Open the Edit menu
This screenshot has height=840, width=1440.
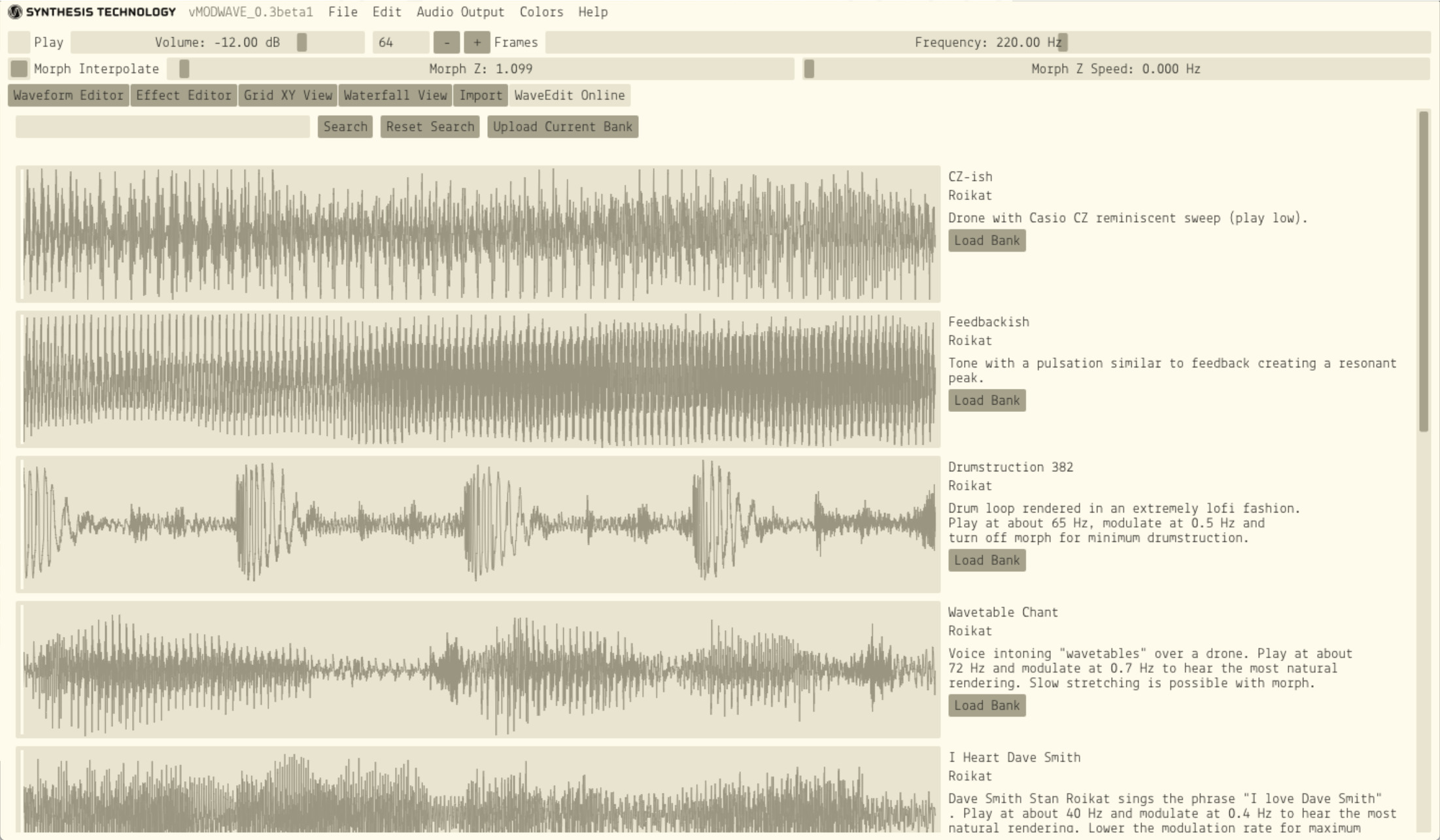click(x=386, y=12)
